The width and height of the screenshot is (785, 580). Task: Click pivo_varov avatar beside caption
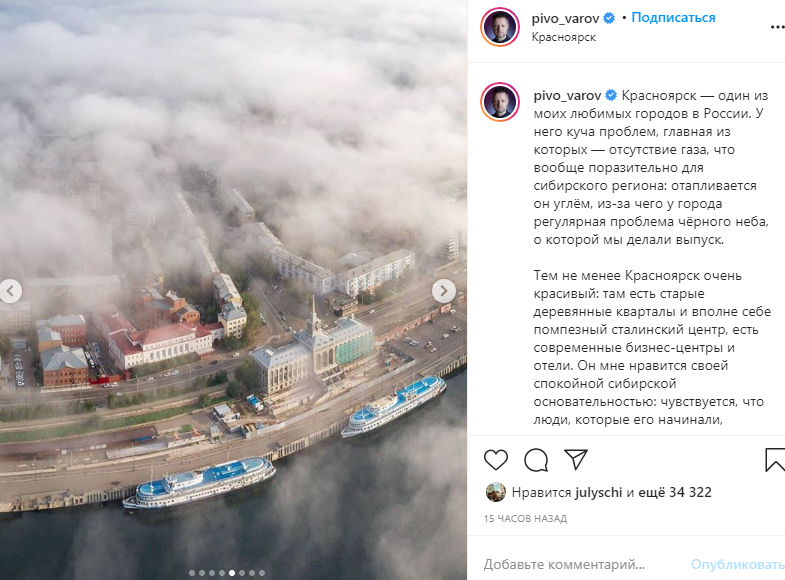500,102
